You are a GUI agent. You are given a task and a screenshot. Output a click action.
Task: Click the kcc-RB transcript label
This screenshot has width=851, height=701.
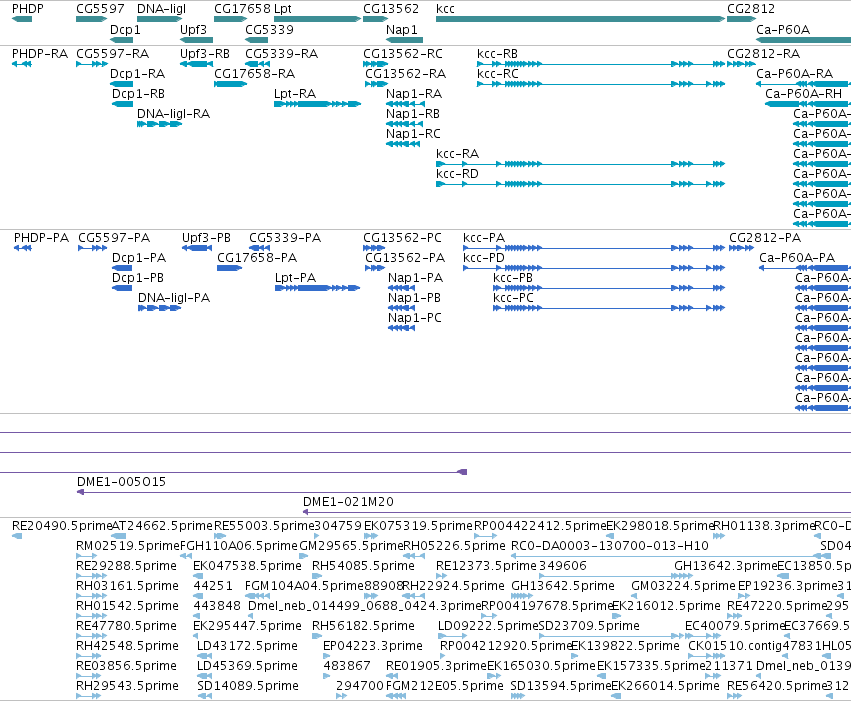click(497, 54)
